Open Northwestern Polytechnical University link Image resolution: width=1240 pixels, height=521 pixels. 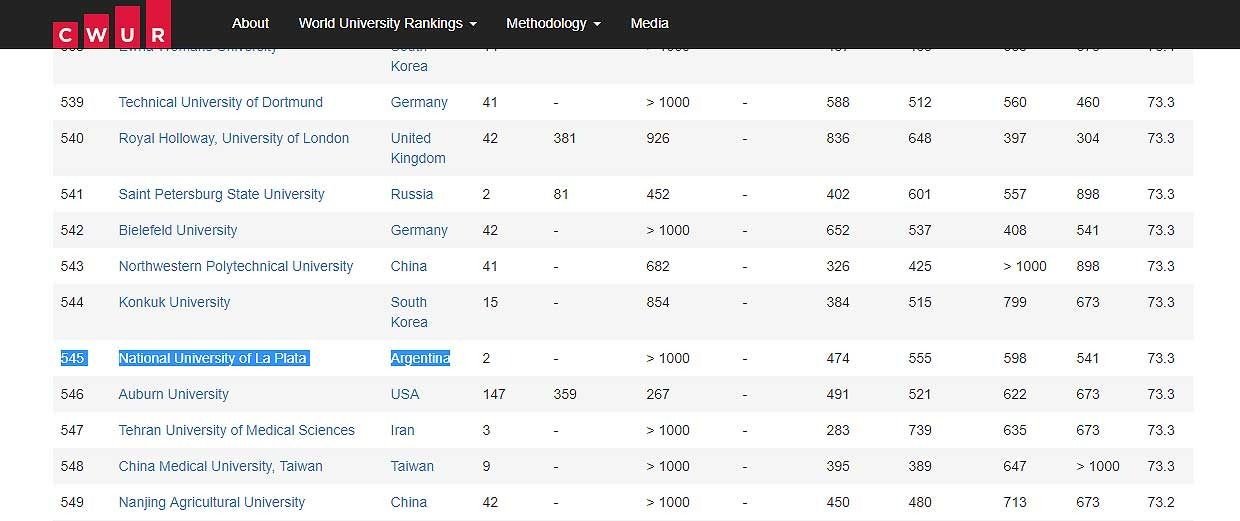[236, 266]
